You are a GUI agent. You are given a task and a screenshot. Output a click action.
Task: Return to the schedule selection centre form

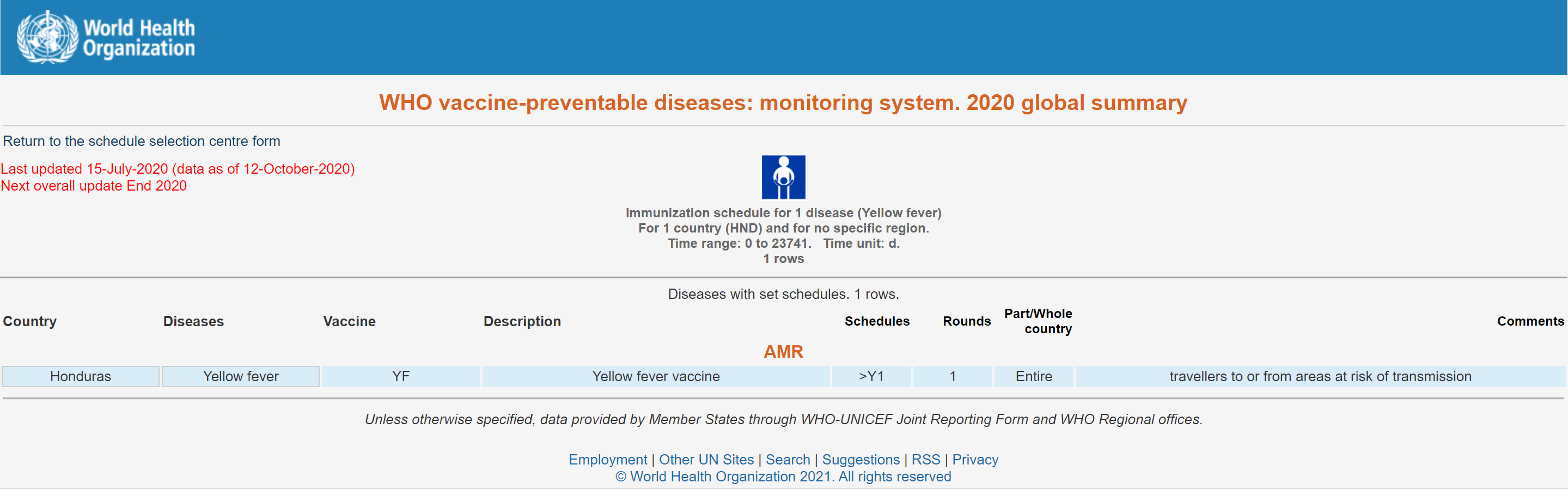pyautogui.click(x=141, y=141)
